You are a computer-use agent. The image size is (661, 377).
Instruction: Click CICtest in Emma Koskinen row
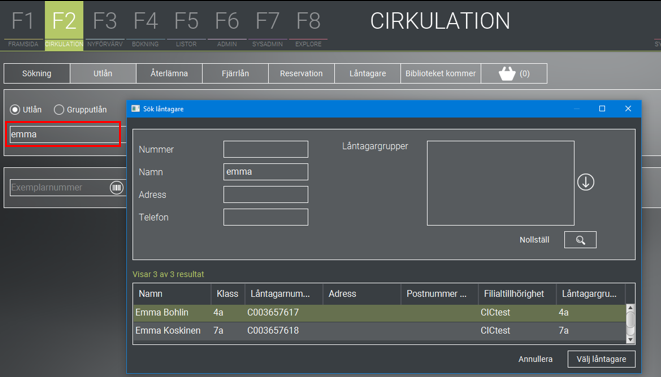pyautogui.click(x=495, y=331)
